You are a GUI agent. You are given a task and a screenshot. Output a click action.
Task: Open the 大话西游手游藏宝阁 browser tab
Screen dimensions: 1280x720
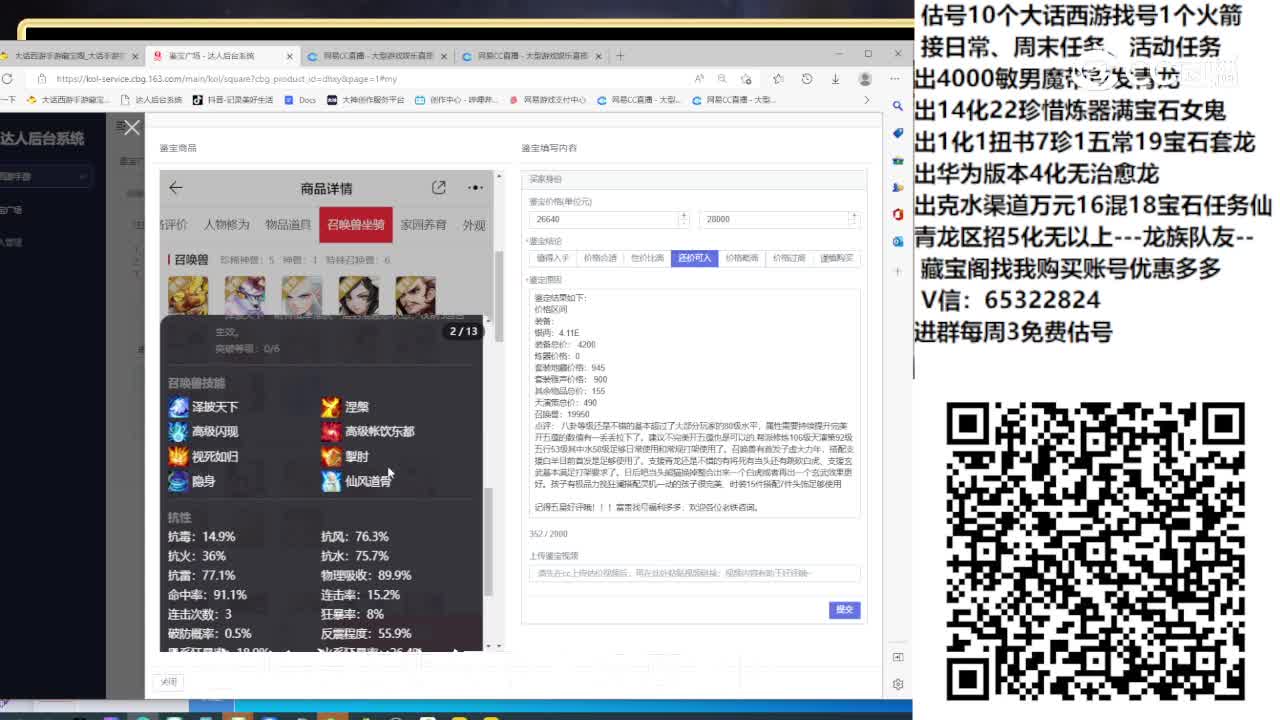click(x=70, y=56)
